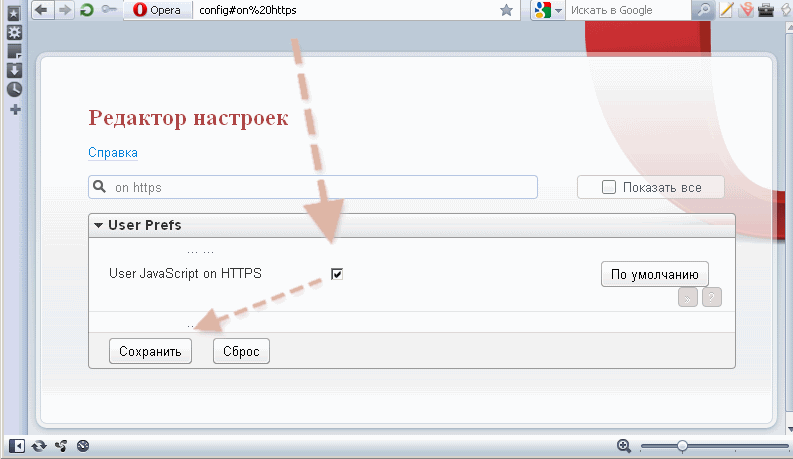The image size is (793, 459).
Task: Open the toolbox briefcase icon
Action: (x=766, y=10)
